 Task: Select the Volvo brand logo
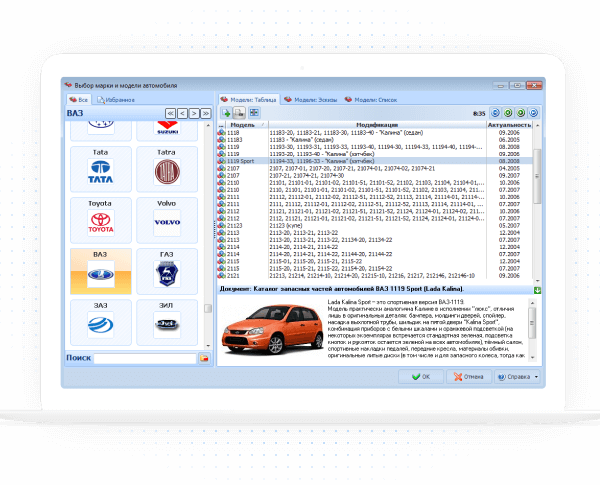pos(167,223)
